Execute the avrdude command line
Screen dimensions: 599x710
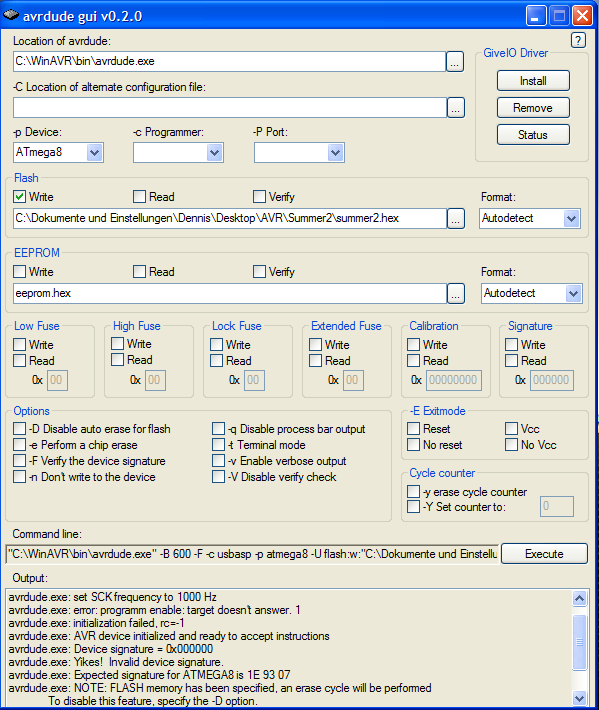tap(544, 554)
